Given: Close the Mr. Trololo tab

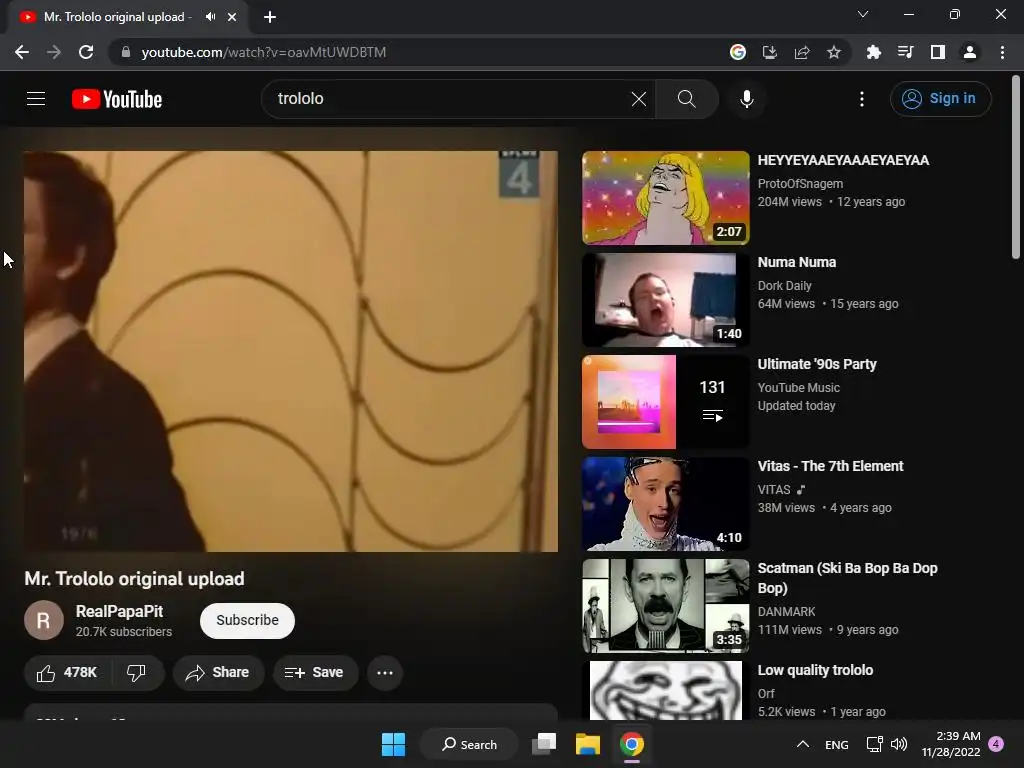Looking at the screenshot, I should pyautogui.click(x=232, y=17).
